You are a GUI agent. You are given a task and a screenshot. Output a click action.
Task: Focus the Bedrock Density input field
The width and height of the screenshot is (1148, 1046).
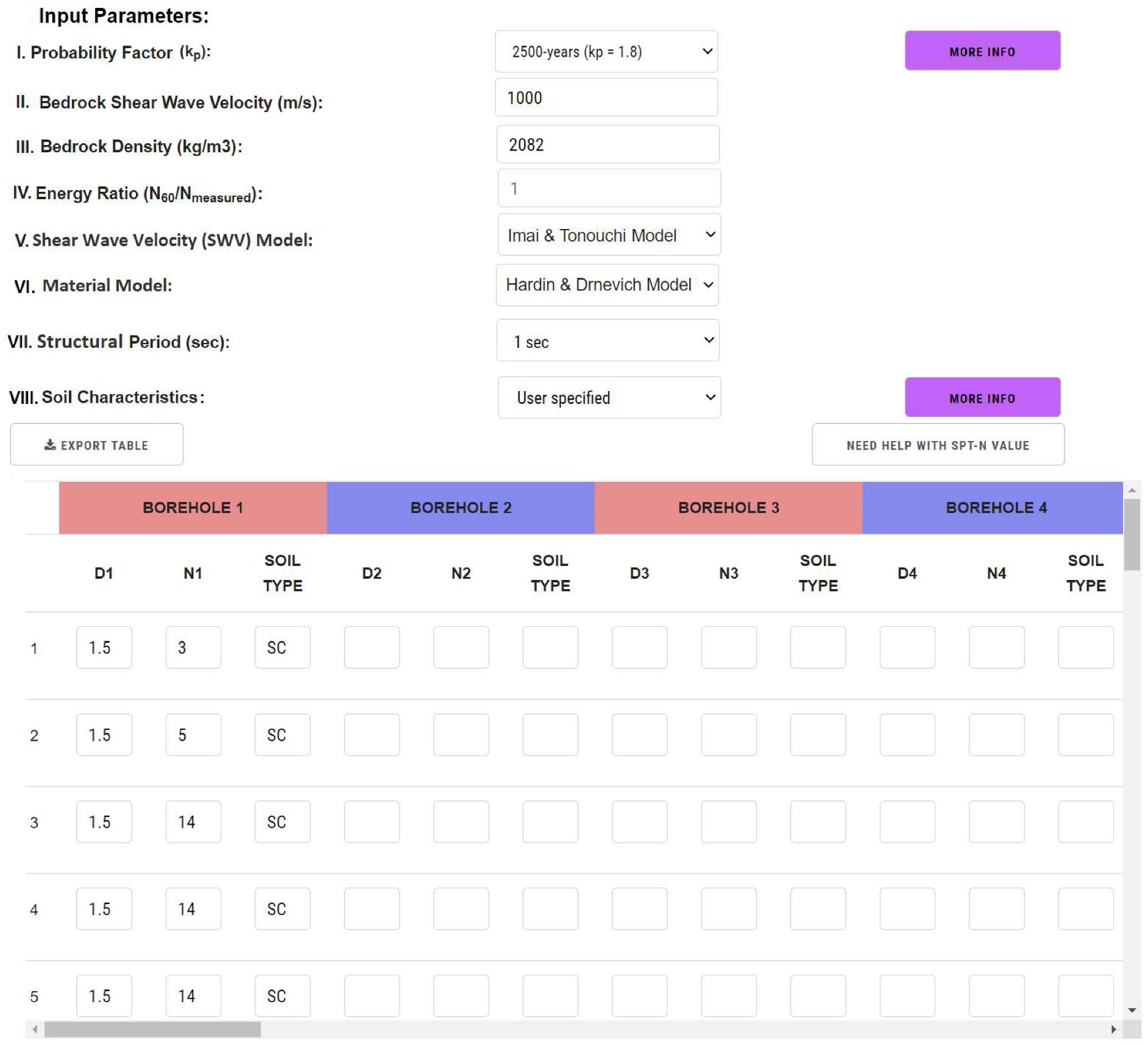coord(608,144)
